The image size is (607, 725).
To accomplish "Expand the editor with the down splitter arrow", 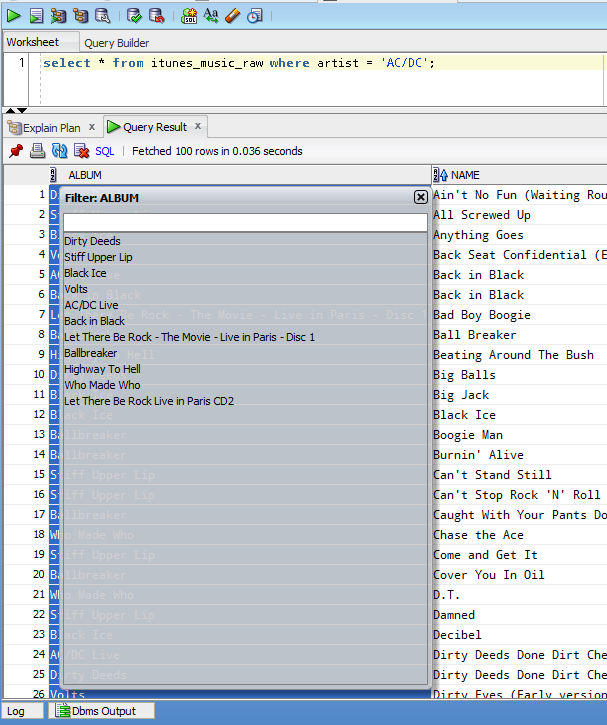I will (x=22, y=111).
